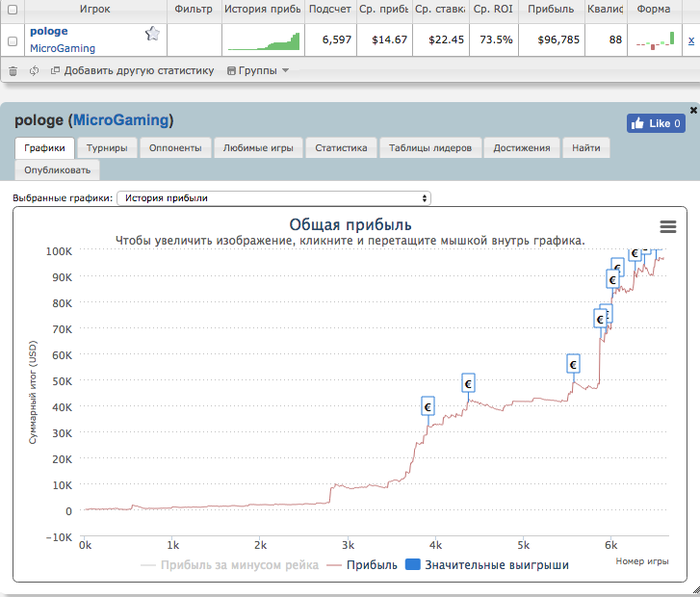Click MicroGaming link in panel title

[x=121, y=120]
